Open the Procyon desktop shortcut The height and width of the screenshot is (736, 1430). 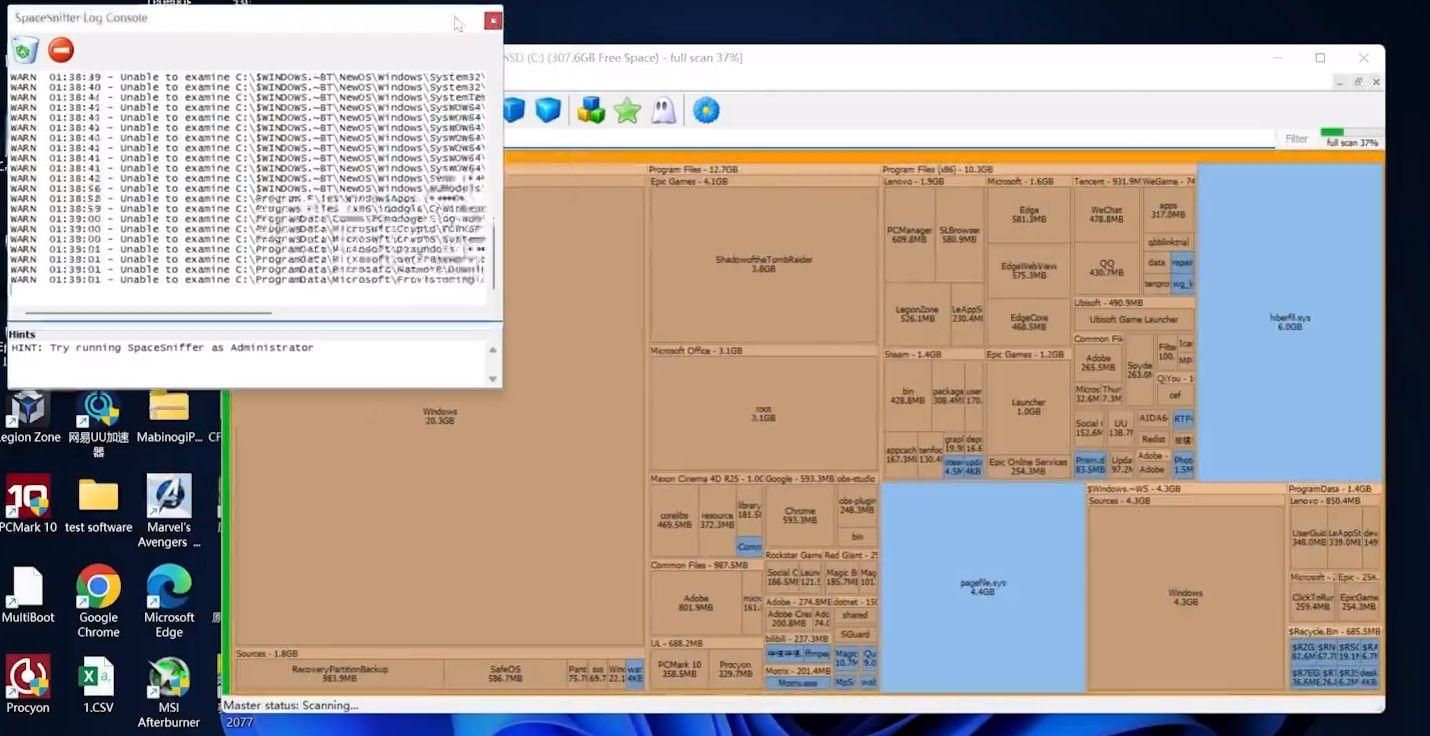click(28, 684)
